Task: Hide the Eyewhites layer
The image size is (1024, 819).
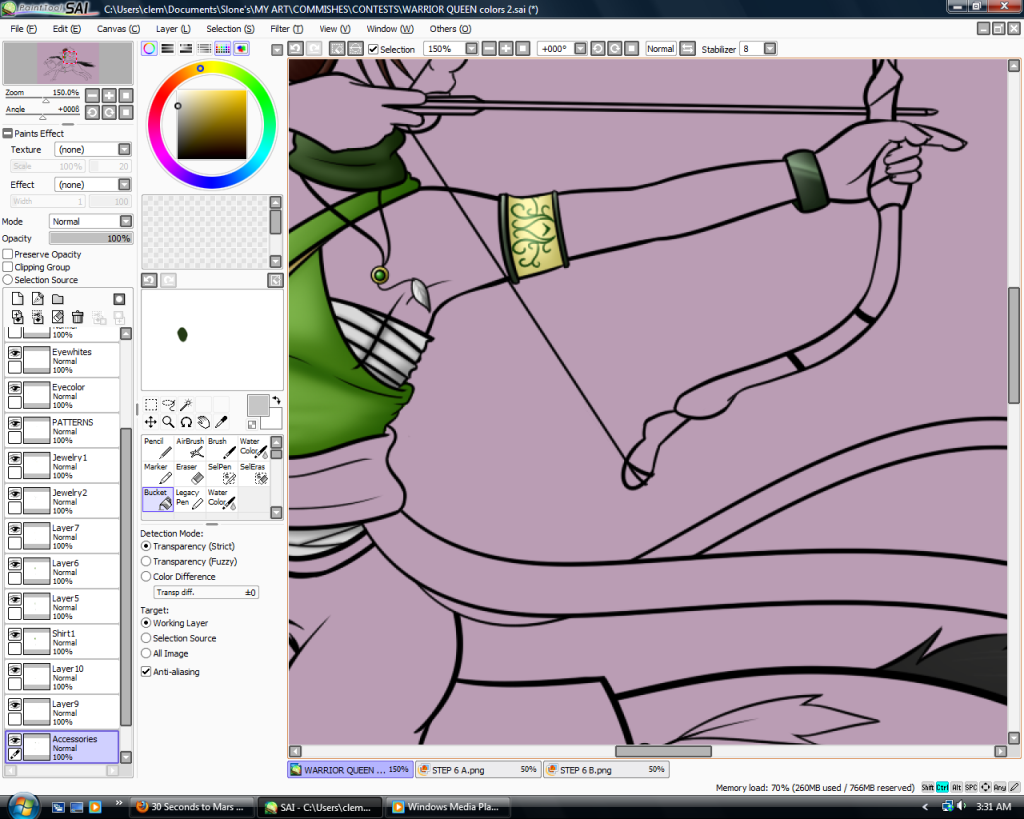Action: (x=14, y=352)
